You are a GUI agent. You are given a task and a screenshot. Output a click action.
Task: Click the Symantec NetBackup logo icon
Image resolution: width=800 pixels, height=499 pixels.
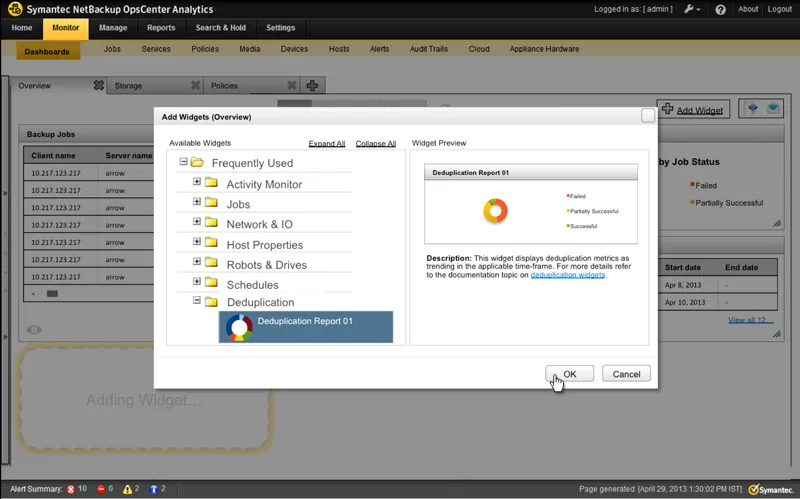(x=15, y=9)
